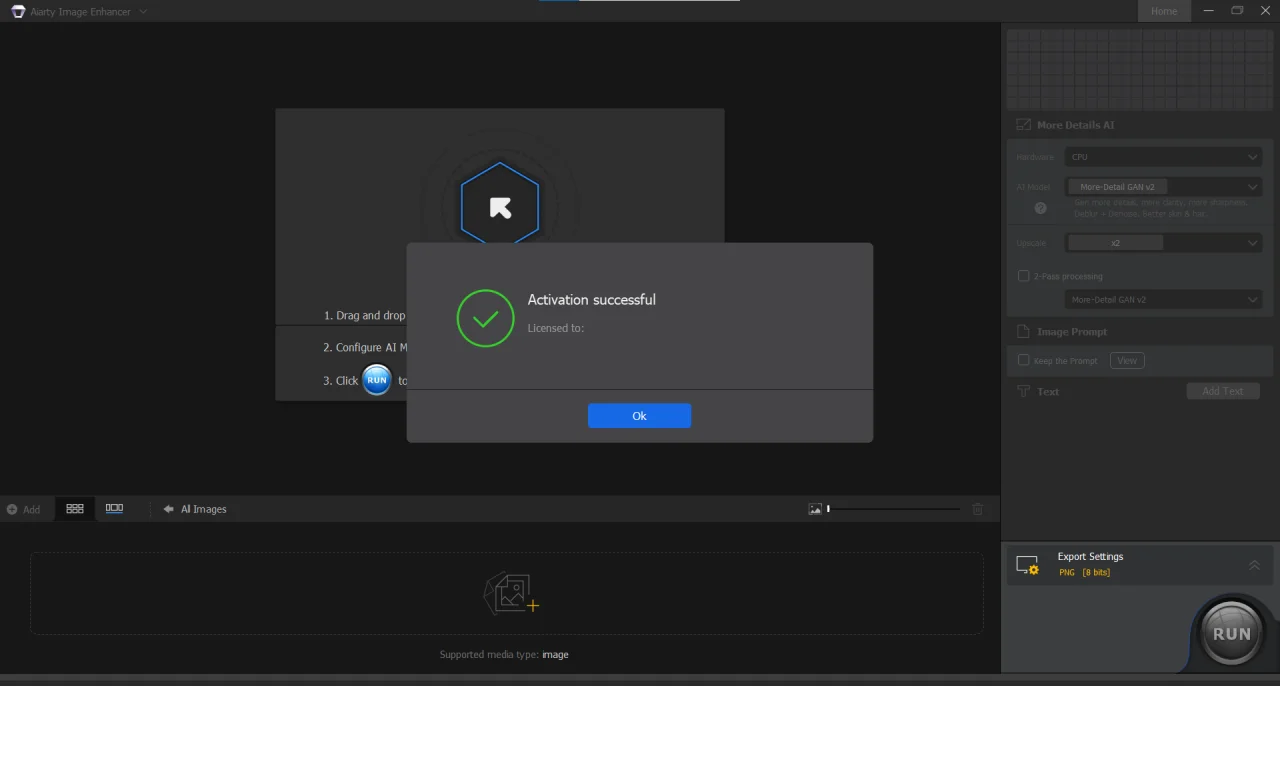Toggle the Keep the Prompt checkbox
Image resolution: width=1280 pixels, height=768 pixels.
click(x=1023, y=360)
